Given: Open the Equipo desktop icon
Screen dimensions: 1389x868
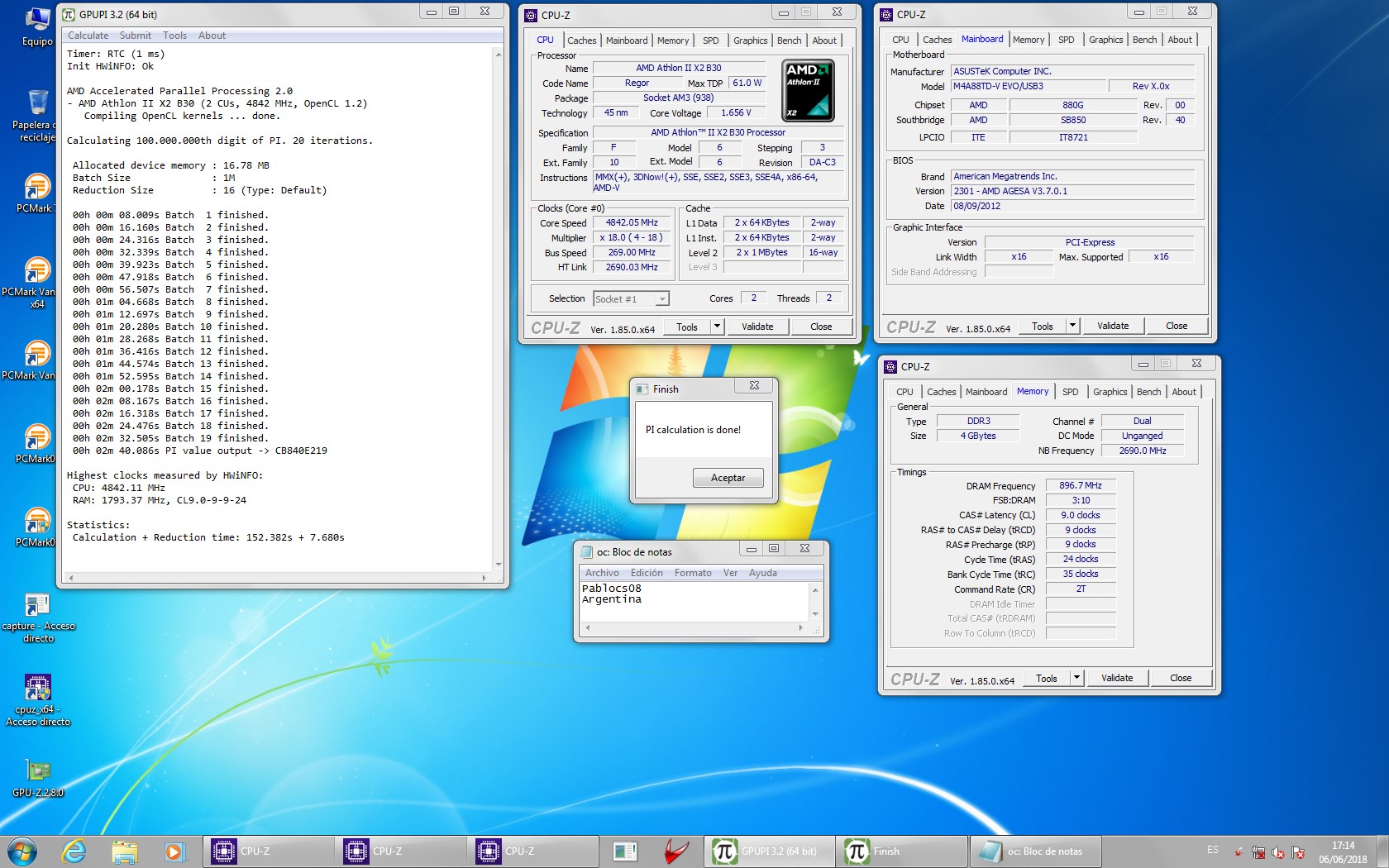Looking at the screenshot, I should (x=37, y=26).
